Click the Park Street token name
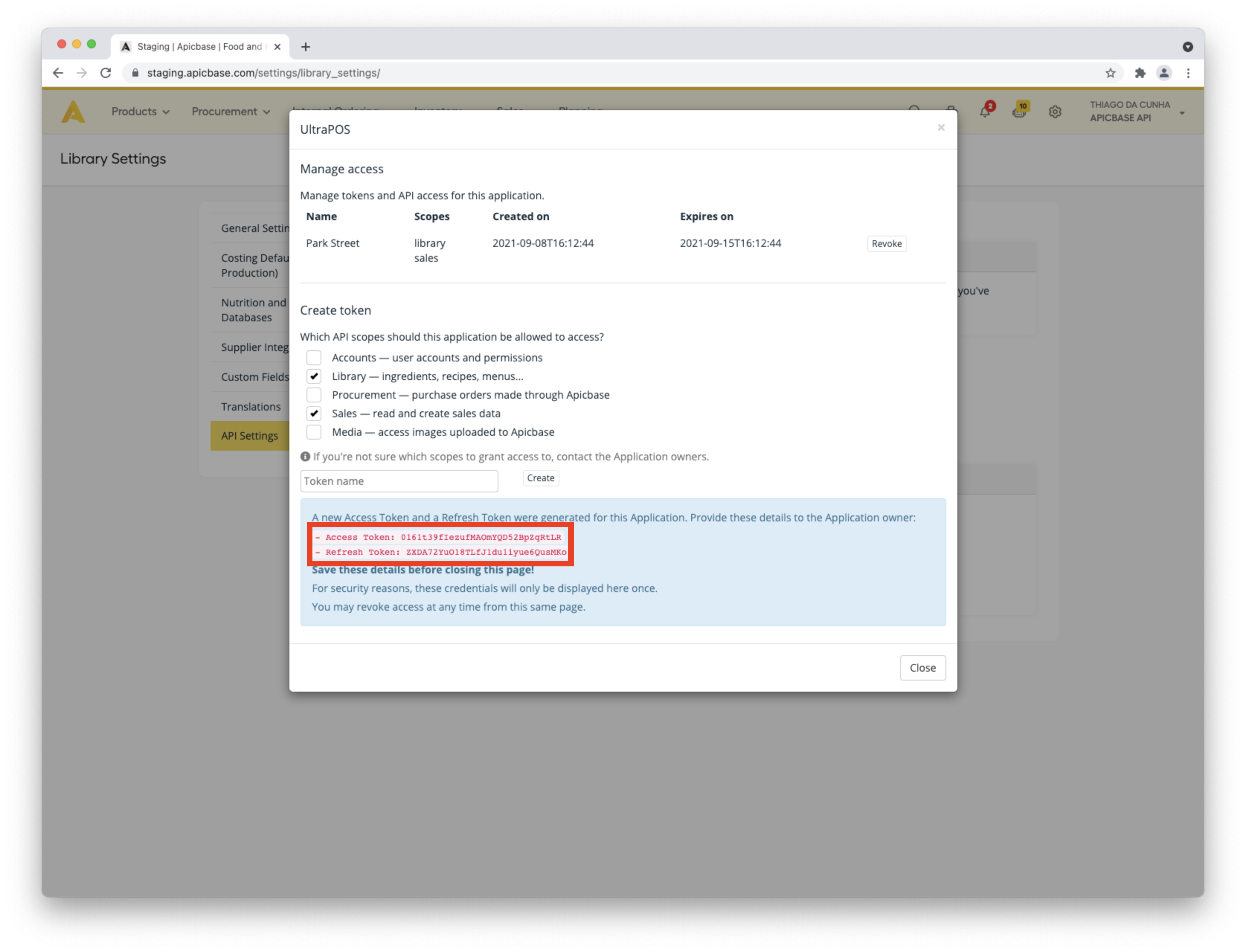The image size is (1246, 952). [x=333, y=243]
